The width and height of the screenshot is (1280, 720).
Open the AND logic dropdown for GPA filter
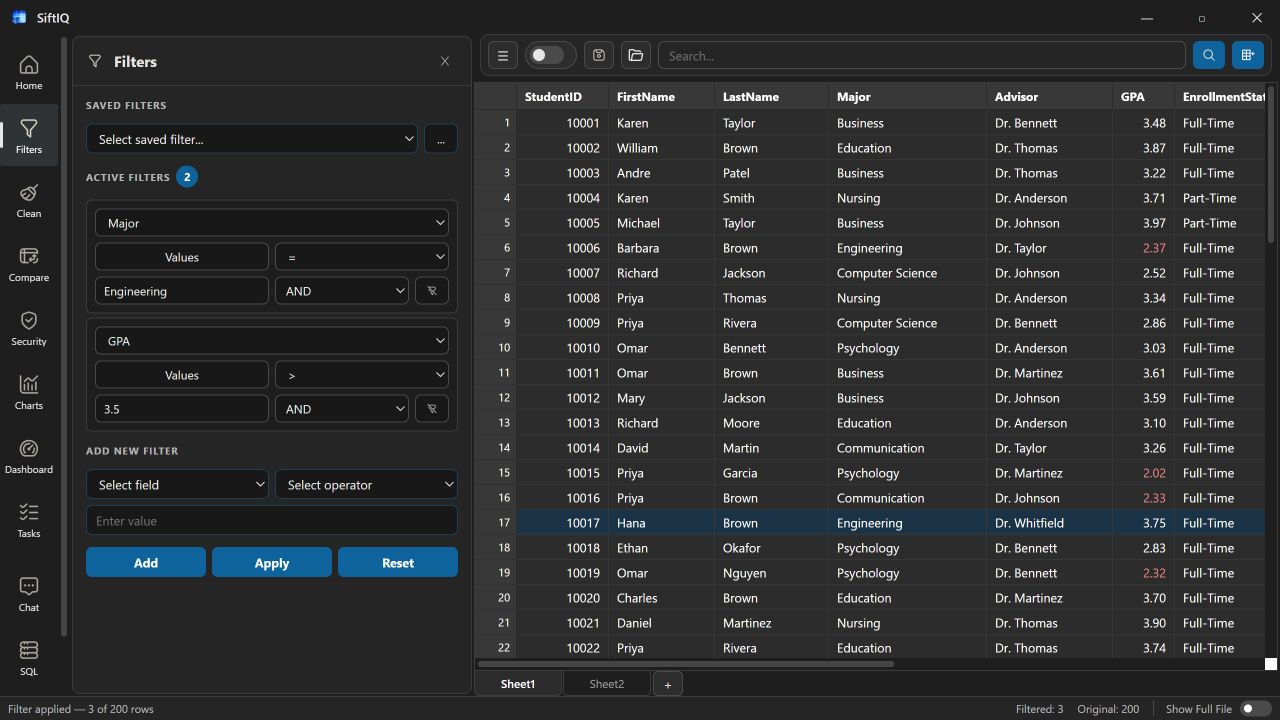(x=342, y=409)
